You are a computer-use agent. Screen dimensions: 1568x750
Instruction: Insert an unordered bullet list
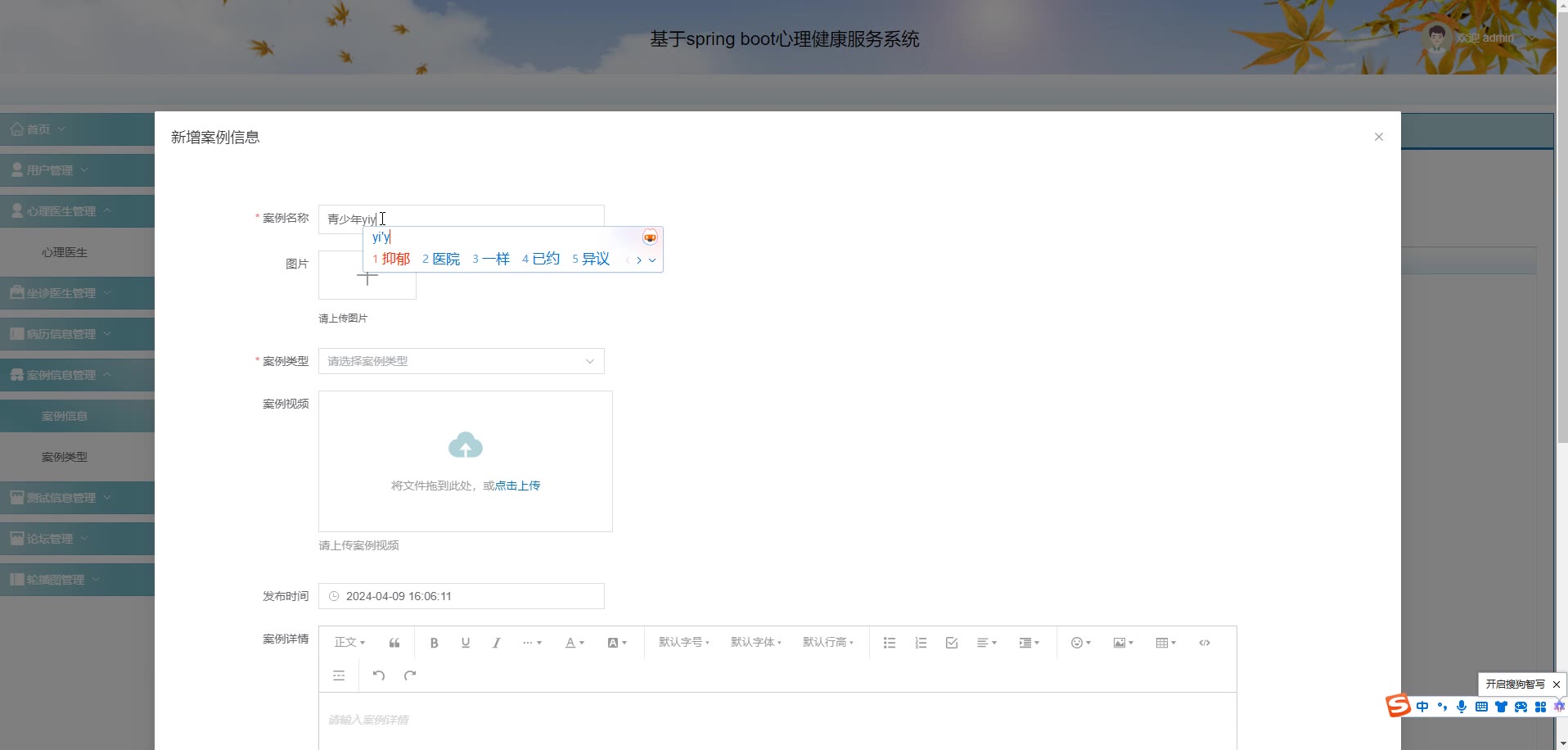(890, 643)
